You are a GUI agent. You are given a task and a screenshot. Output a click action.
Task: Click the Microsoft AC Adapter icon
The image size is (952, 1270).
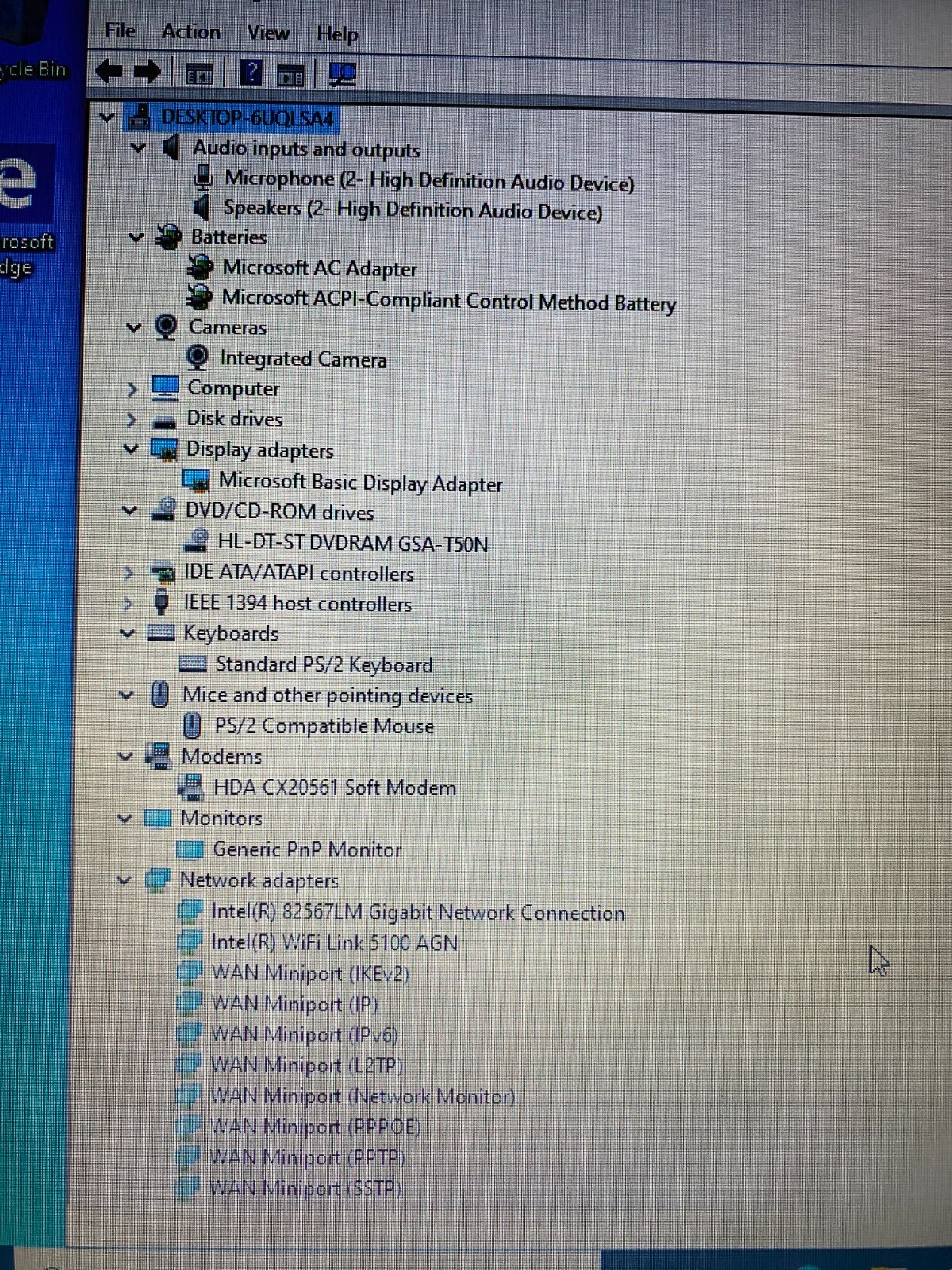(199, 266)
